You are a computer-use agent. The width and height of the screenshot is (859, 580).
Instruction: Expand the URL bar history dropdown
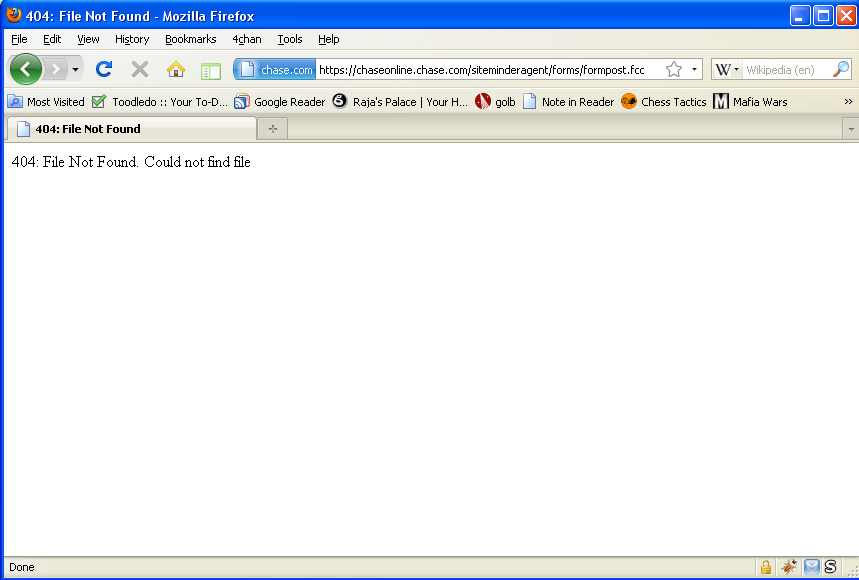pos(694,69)
